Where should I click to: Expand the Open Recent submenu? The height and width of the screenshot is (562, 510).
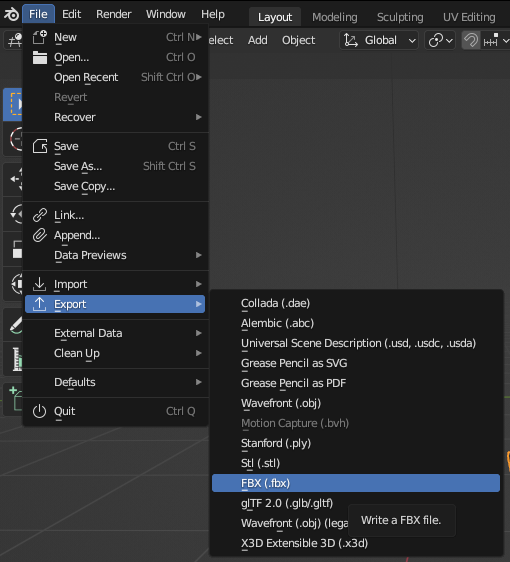[115, 77]
